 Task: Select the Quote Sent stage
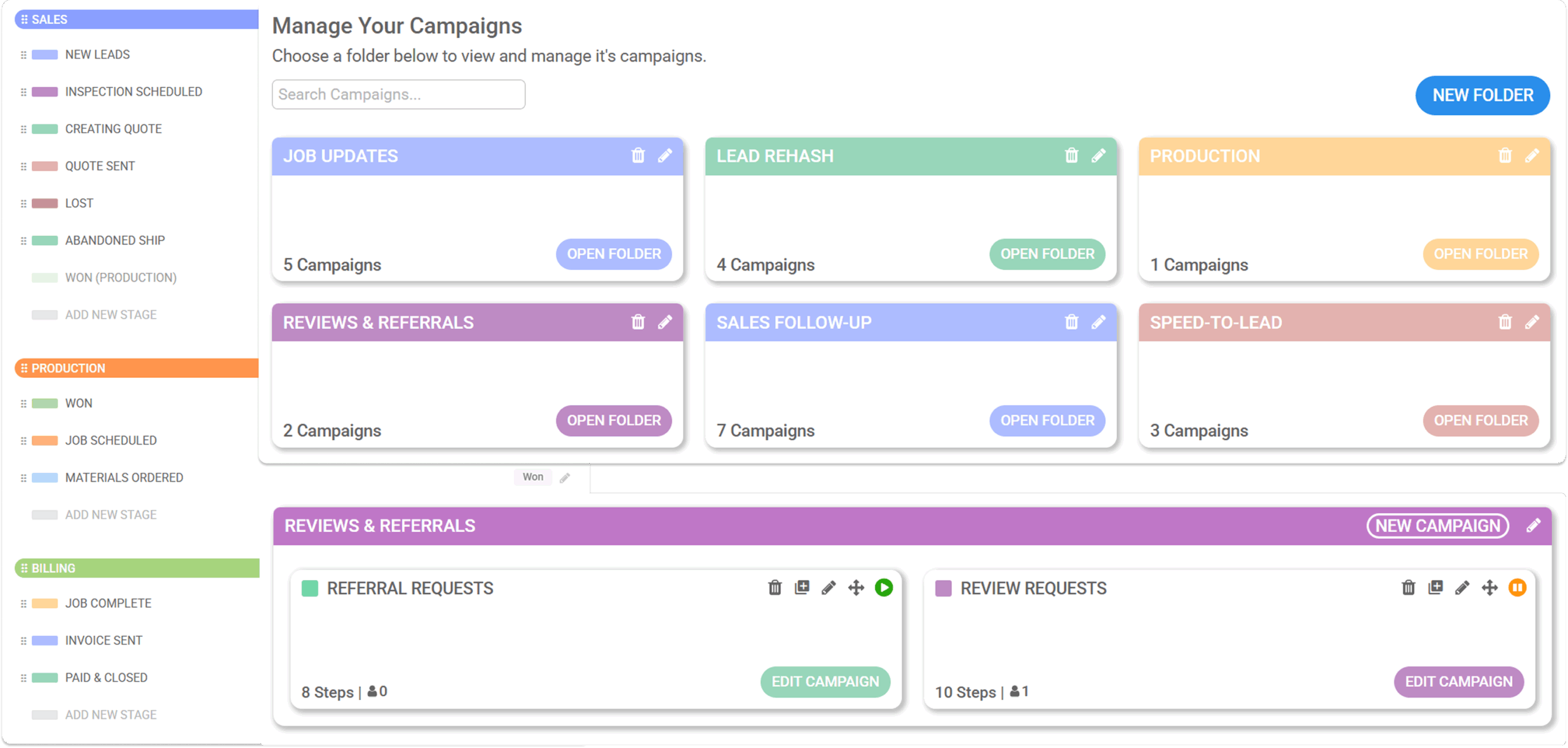(x=100, y=166)
